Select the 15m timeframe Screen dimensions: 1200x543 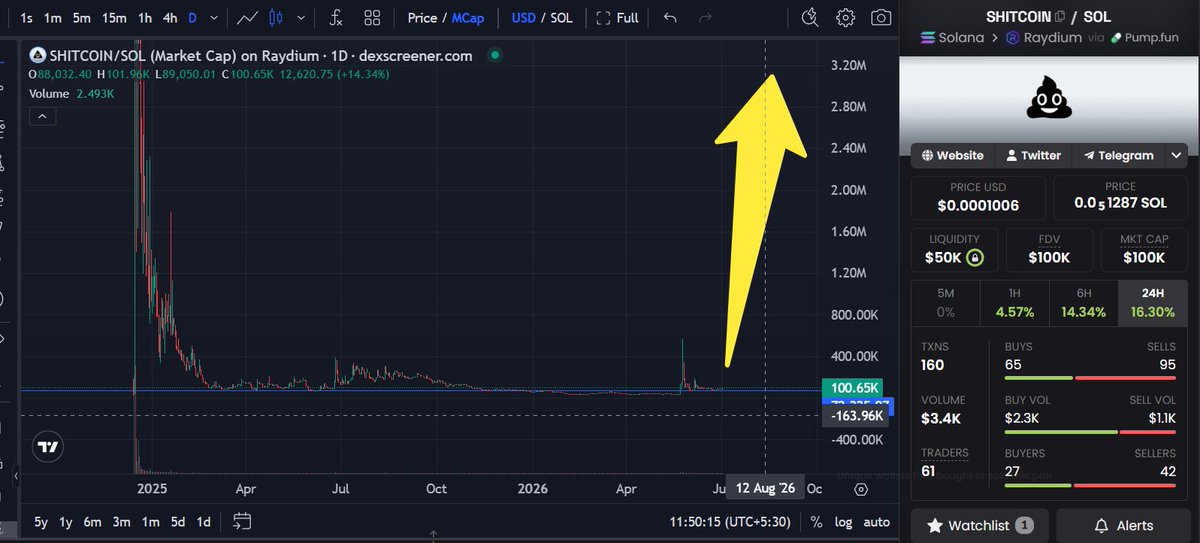115,18
